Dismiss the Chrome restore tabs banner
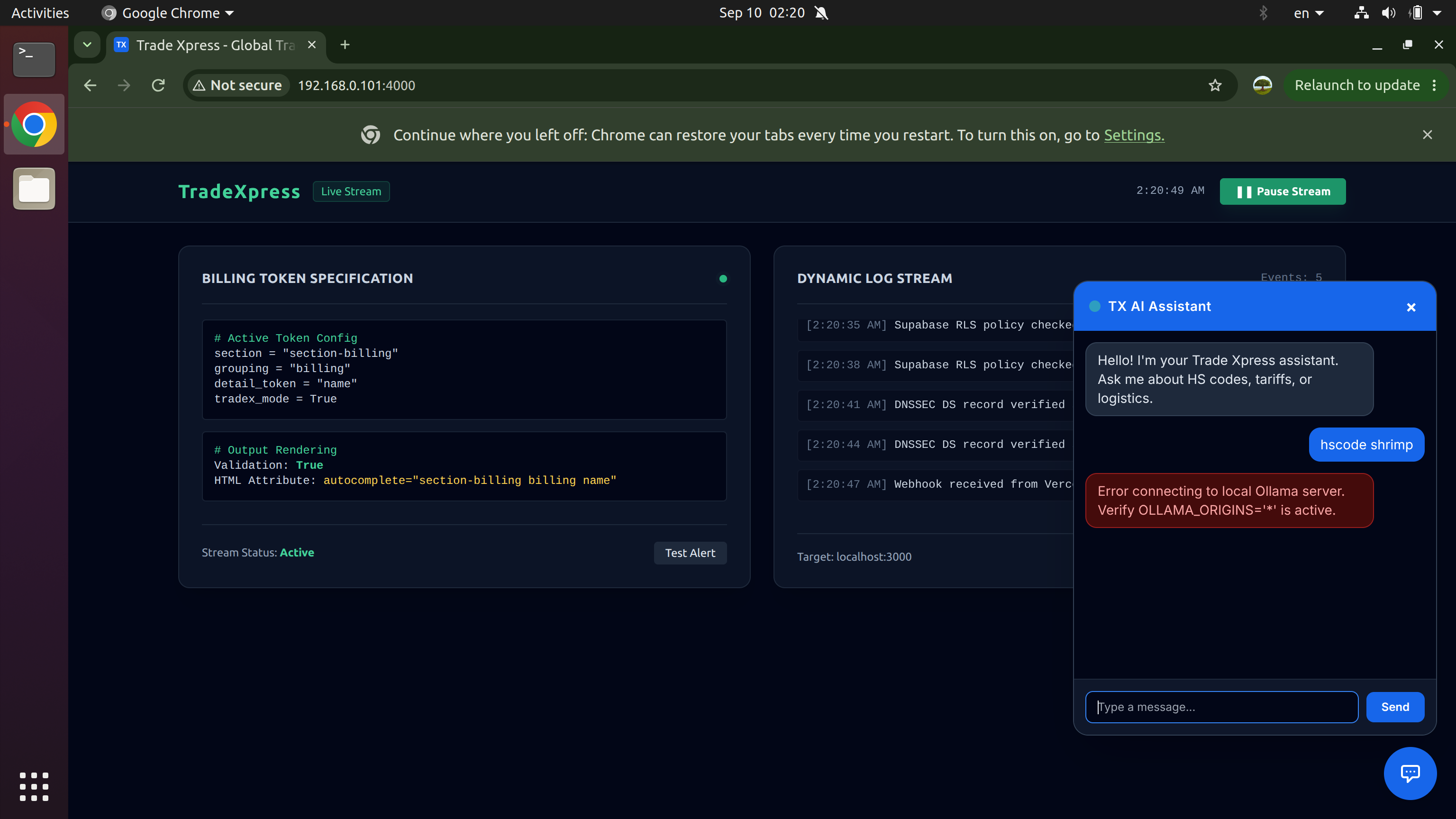 [1427, 135]
